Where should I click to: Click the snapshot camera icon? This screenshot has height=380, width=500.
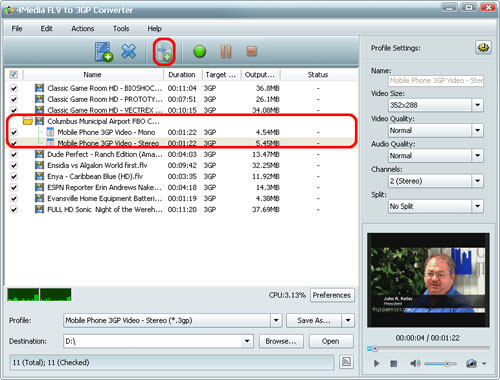(471, 363)
